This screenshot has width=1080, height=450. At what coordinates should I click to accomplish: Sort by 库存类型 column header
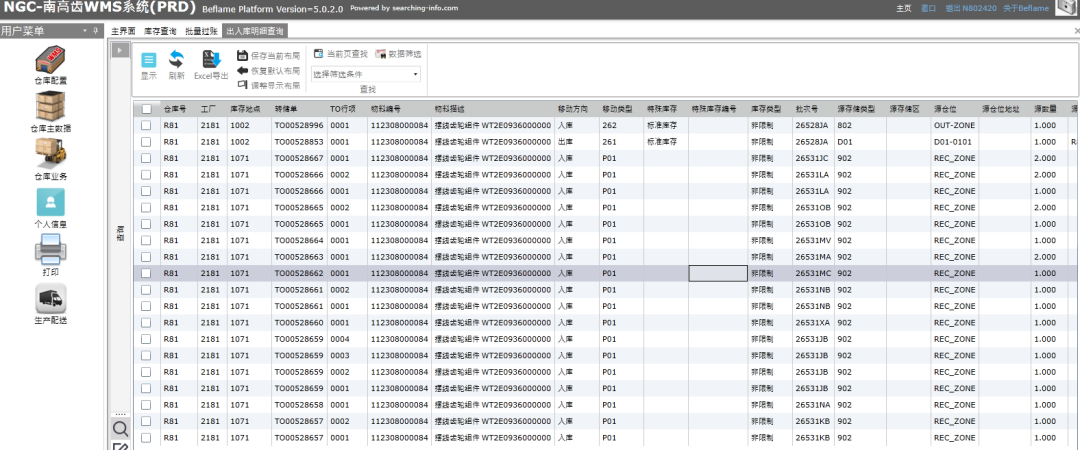(x=769, y=109)
